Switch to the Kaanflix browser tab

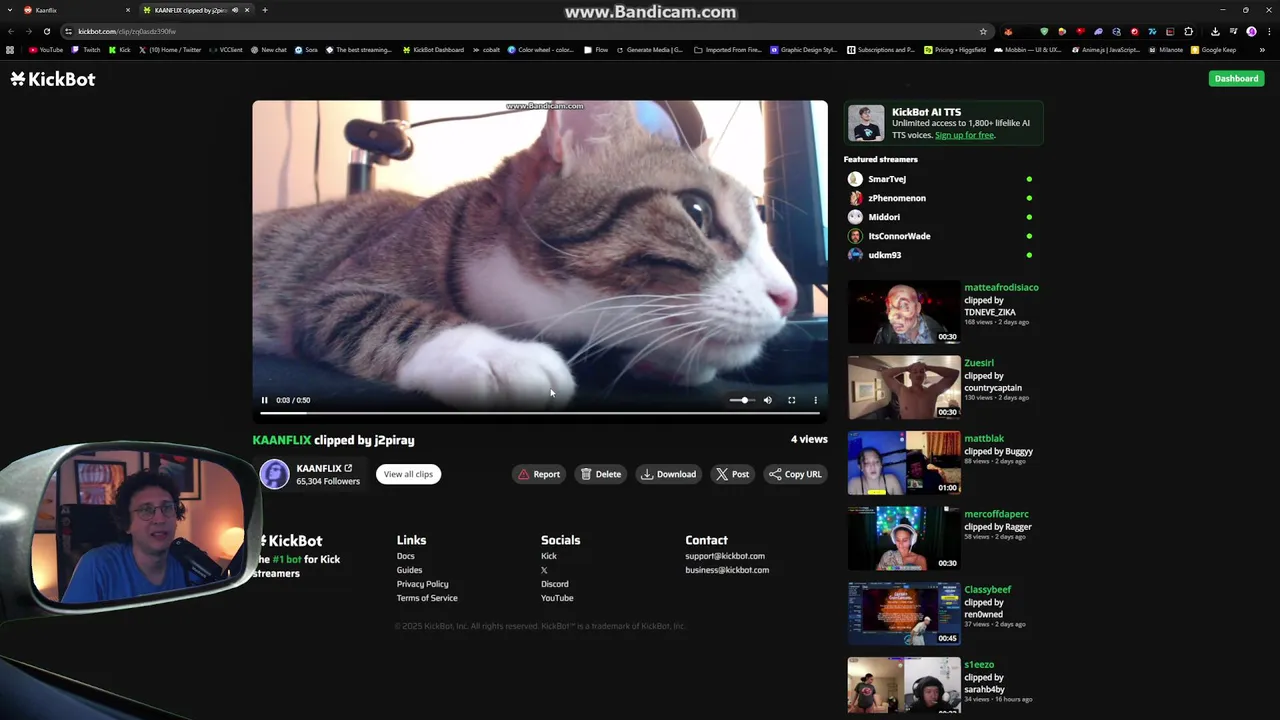[x=76, y=10]
